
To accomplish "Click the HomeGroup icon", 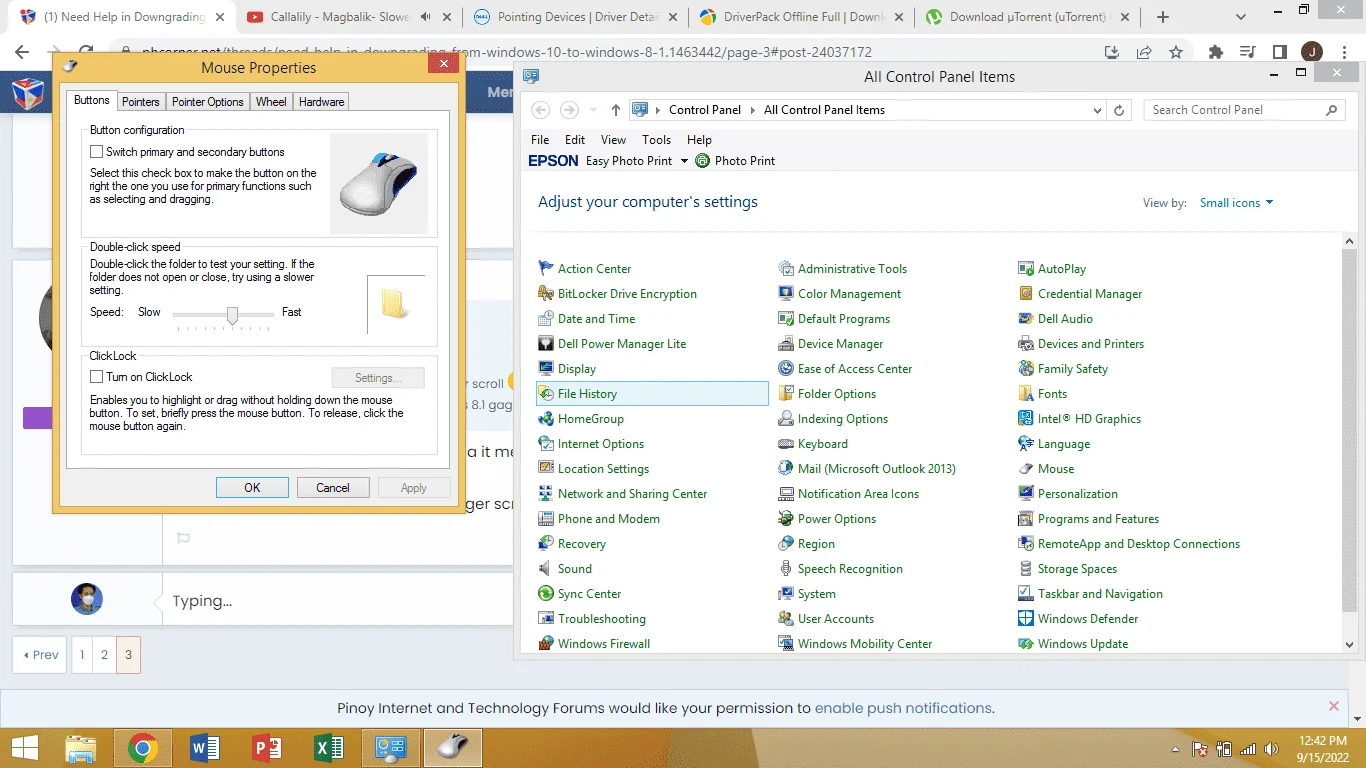I will (x=546, y=418).
